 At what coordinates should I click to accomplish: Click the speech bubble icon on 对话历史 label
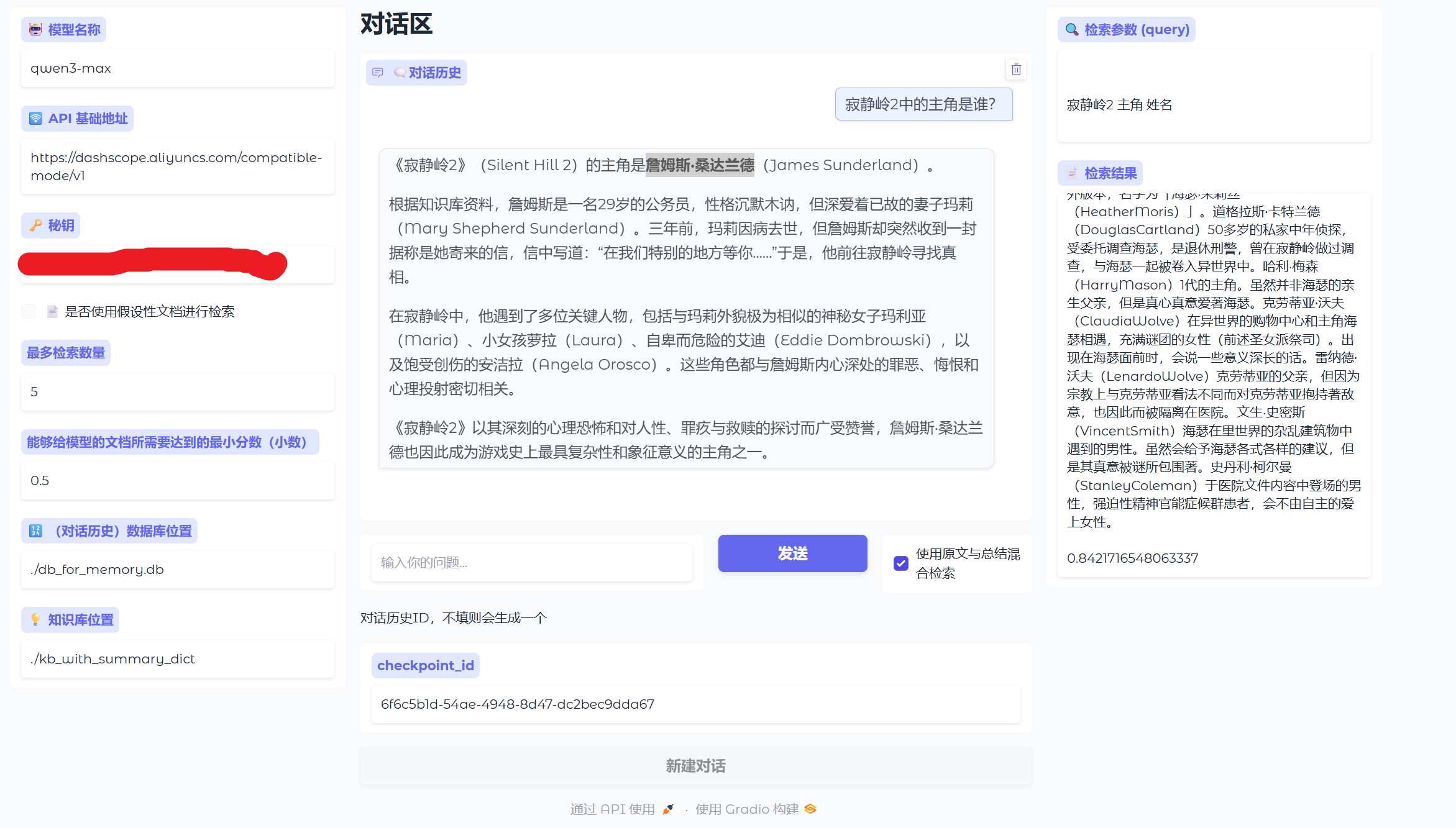(x=377, y=72)
